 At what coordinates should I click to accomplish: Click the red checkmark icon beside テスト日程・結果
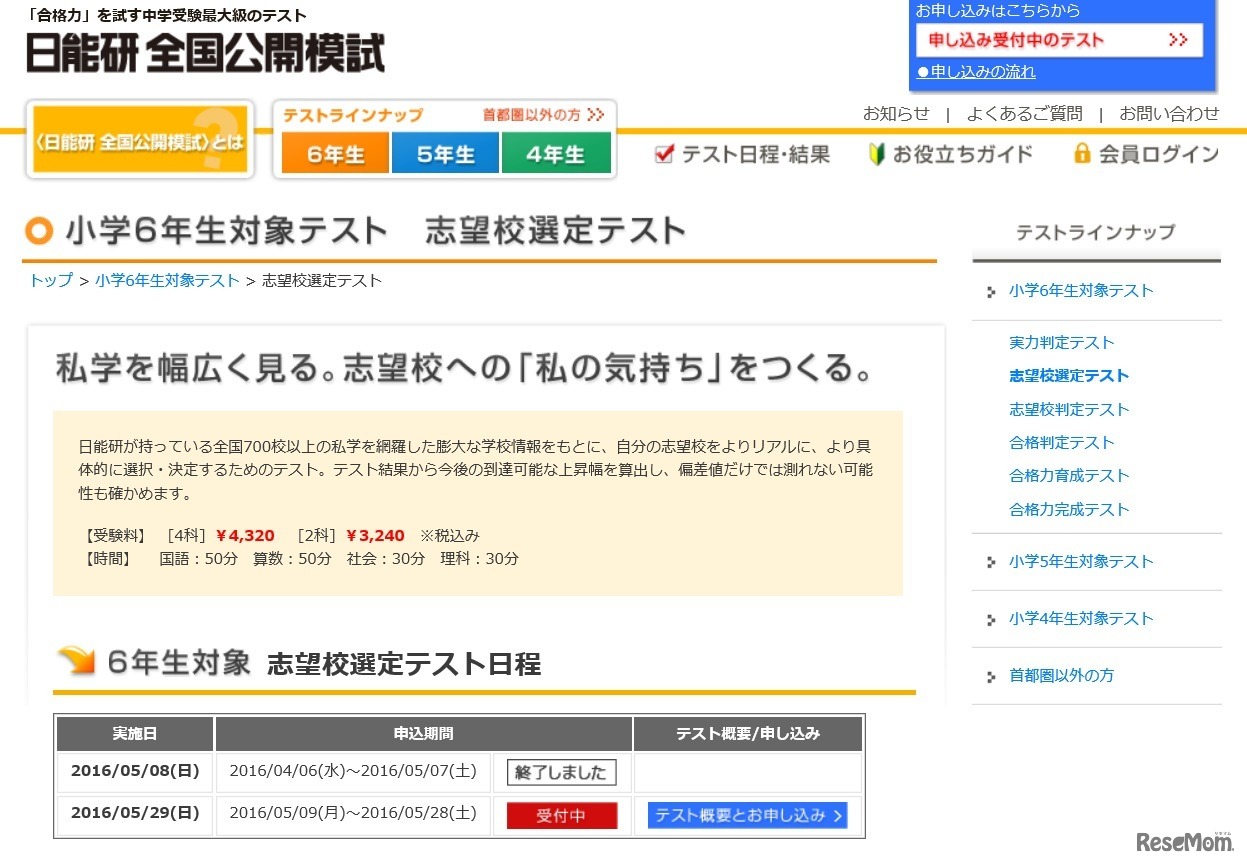coord(663,154)
